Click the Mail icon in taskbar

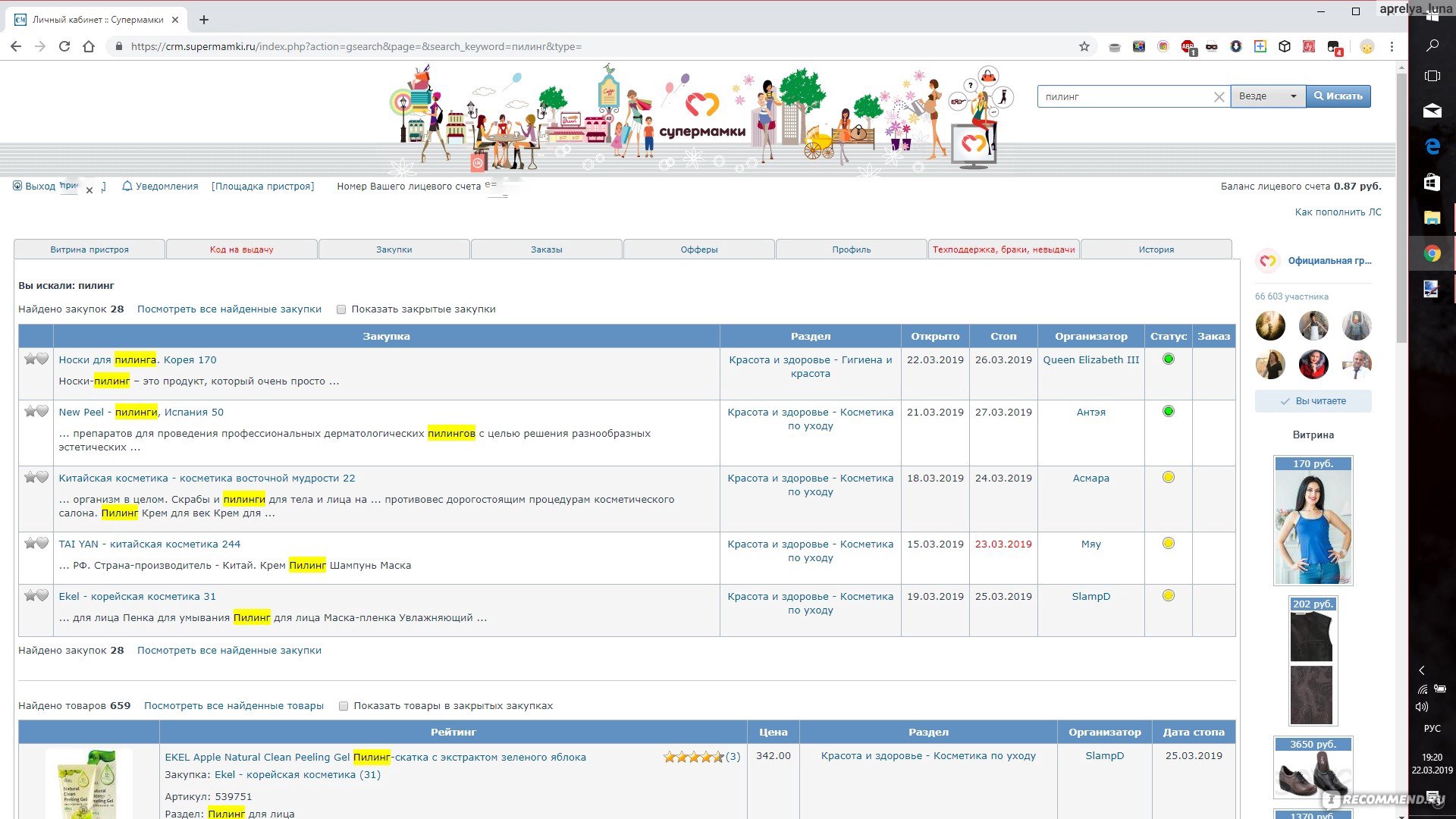(x=1432, y=111)
